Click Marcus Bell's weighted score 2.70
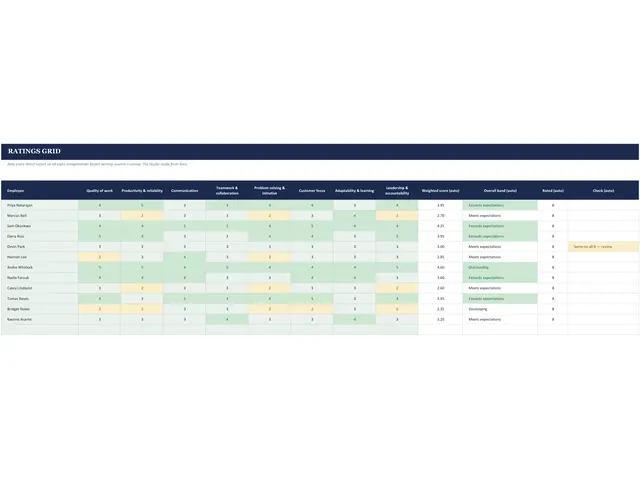The width and height of the screenshot is (640, 480). pos(440,216)
